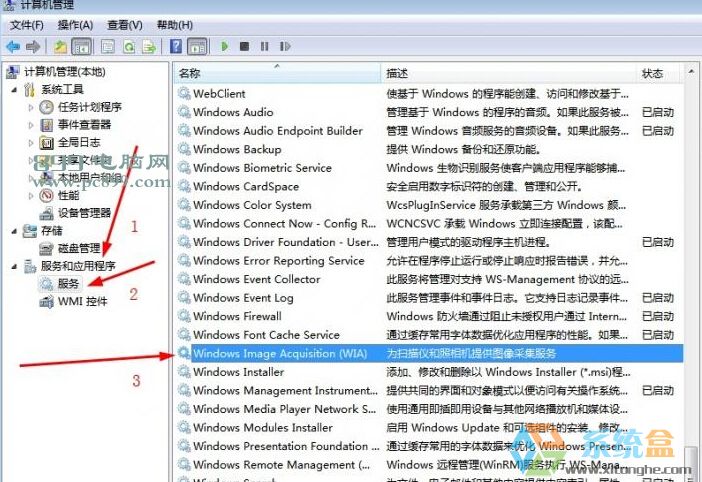Screen dimensions: 702x482
Task: Click the Windows Installer gear icon
Action: click(x=184, y=372)
